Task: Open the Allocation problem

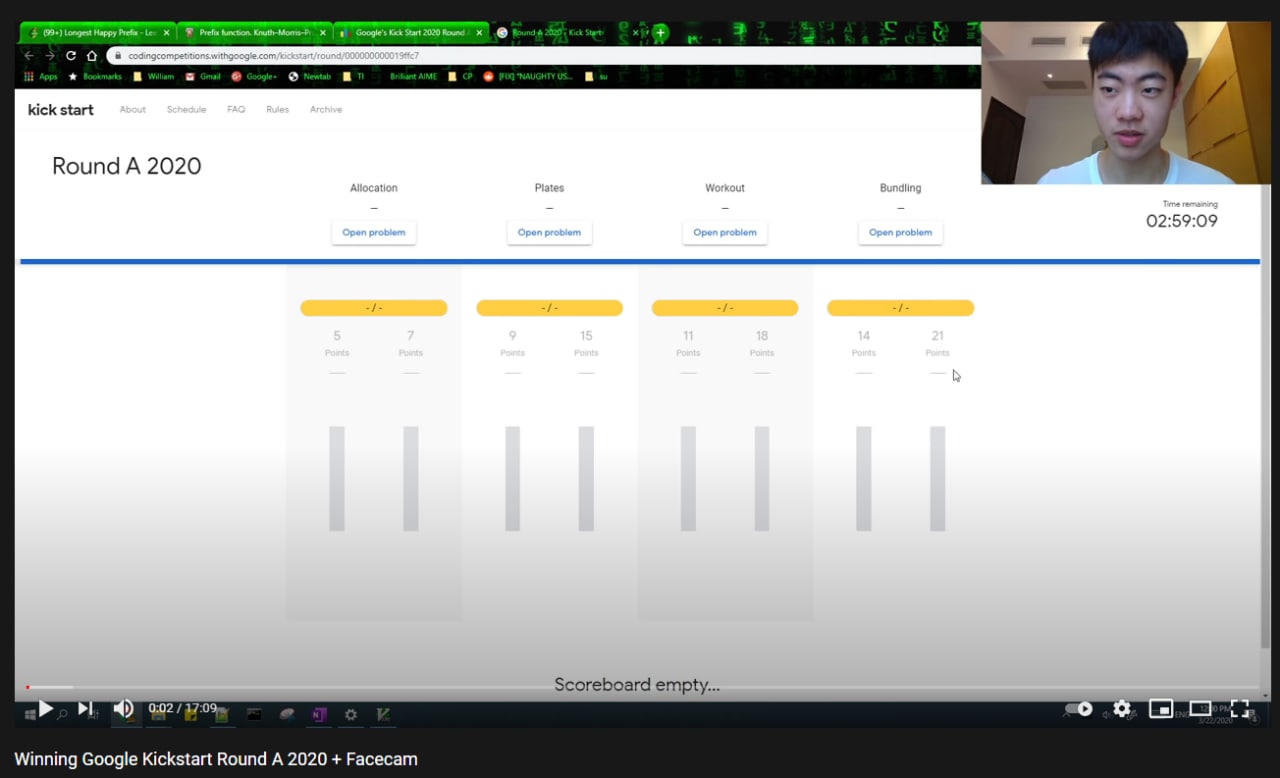Action: [374, 232]
